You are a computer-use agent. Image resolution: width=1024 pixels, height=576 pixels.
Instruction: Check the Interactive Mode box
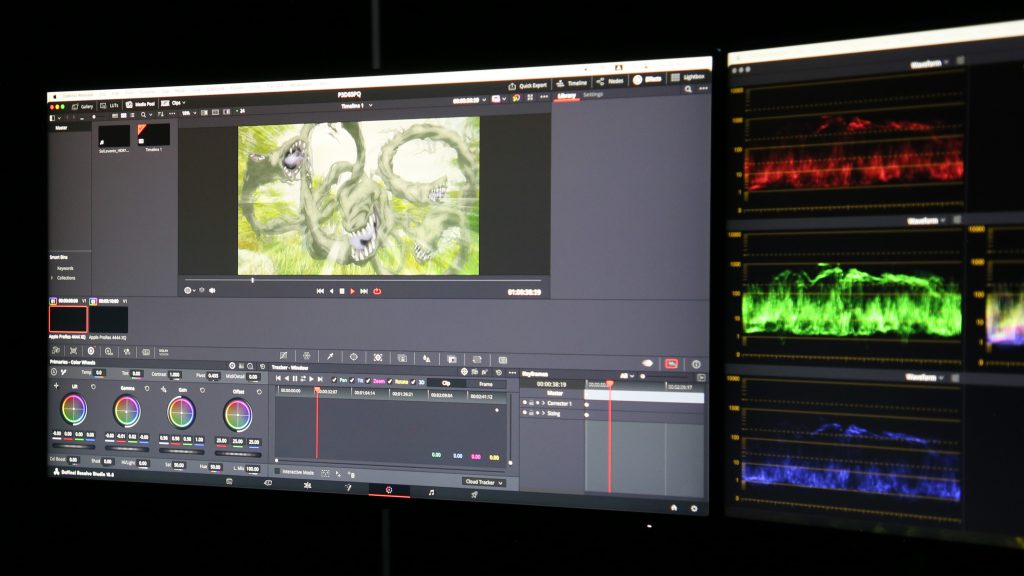pos(278,472)
